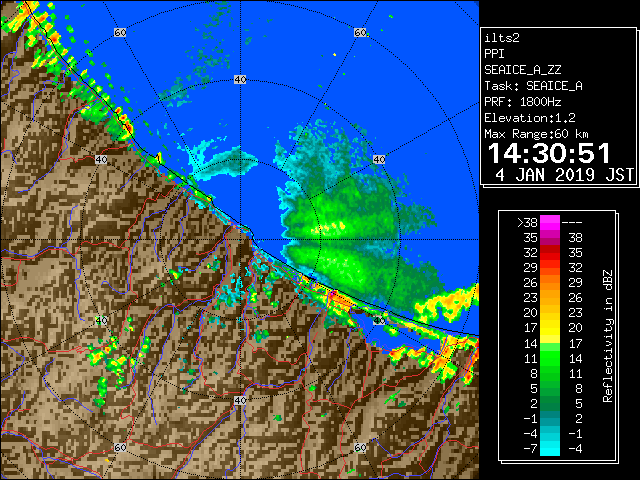Screen dimensions: 640x480
Task: Pick the cyan -7 to -4 legend color
Action: [x=550, y=448]
